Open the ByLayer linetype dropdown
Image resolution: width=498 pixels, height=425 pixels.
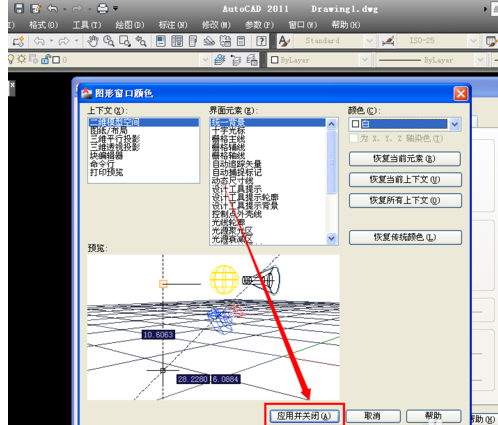[x=479, y=60]
